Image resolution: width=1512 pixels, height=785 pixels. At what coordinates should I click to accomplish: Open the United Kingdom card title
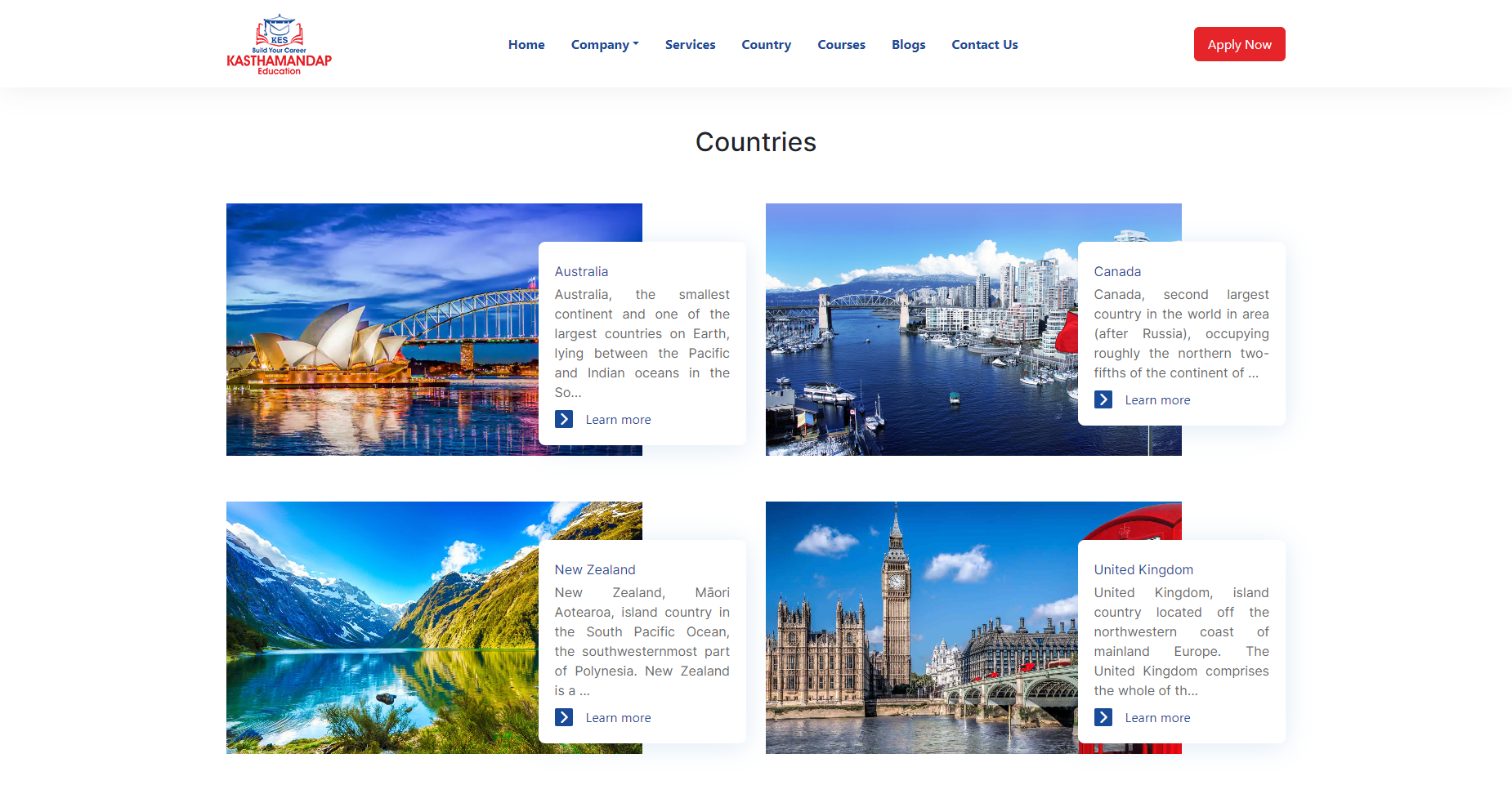coord(1143,569)
